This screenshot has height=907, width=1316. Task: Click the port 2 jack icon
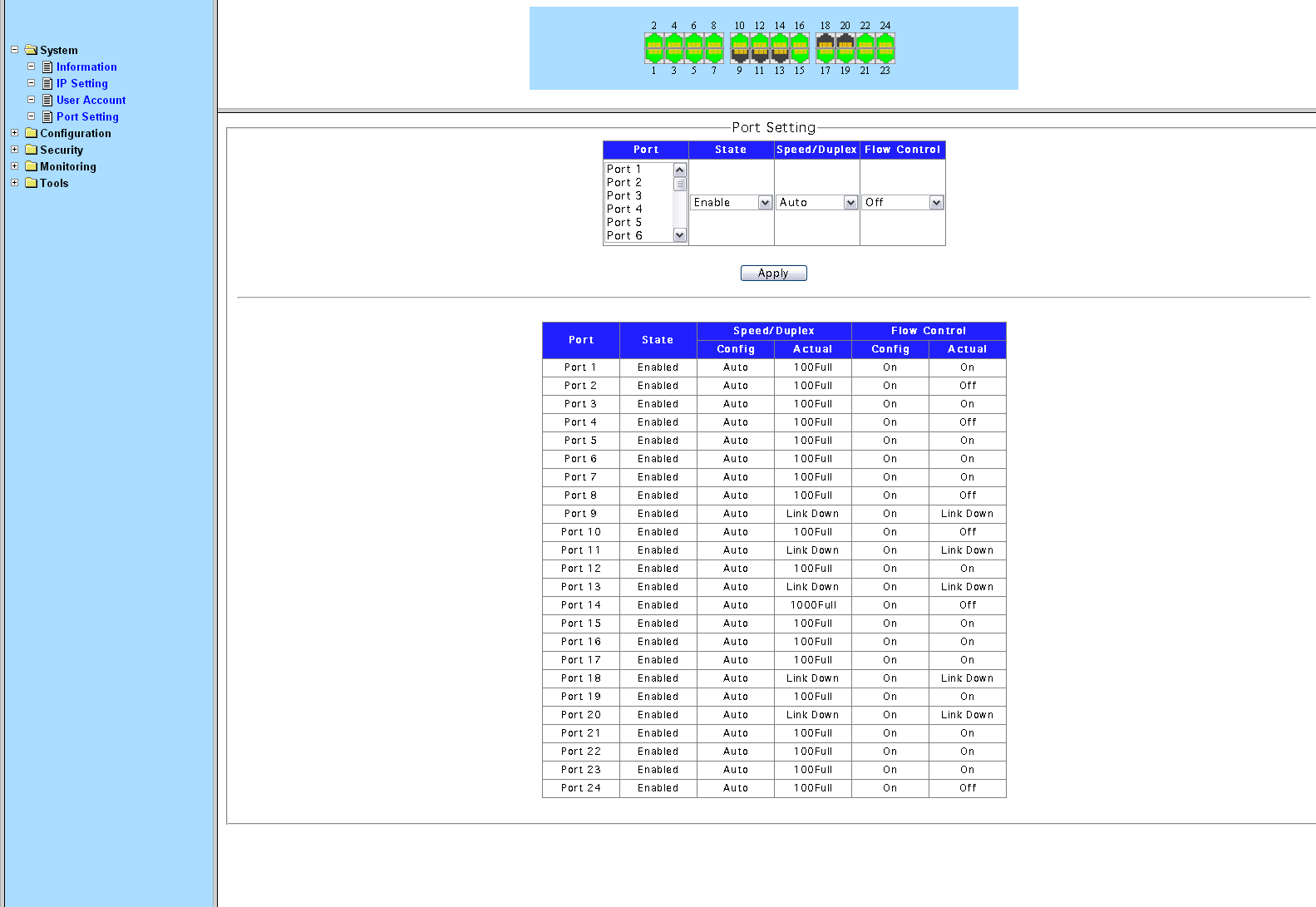click(x=654, y=42)
